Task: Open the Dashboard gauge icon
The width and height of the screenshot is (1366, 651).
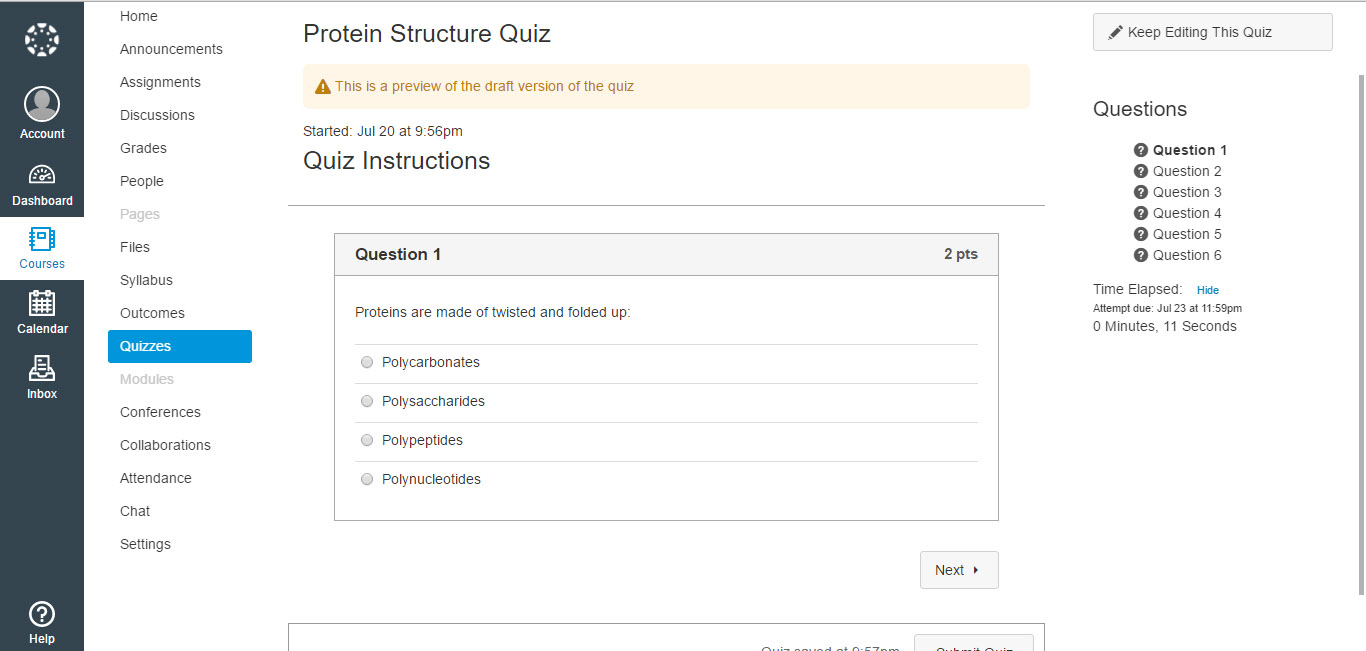Action: [42, 175]
